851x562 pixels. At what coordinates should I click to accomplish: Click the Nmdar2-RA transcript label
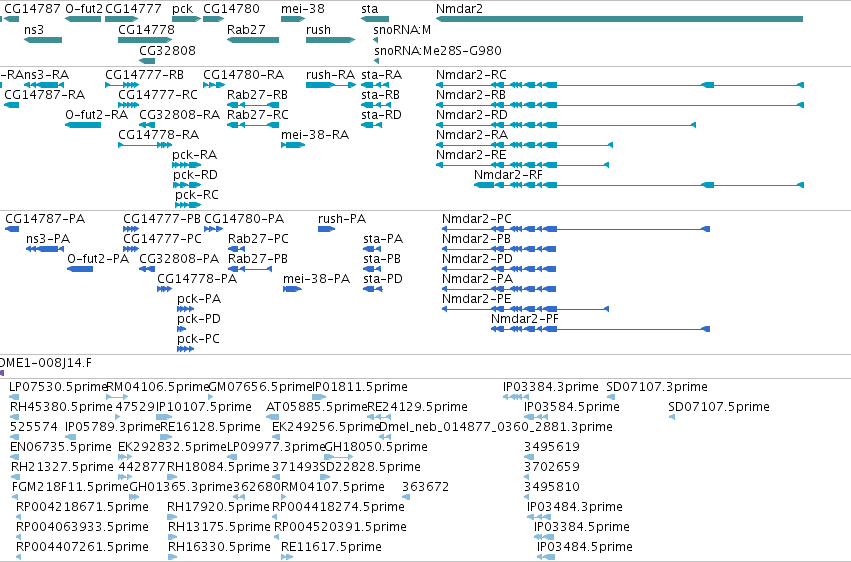coord(472,135)
